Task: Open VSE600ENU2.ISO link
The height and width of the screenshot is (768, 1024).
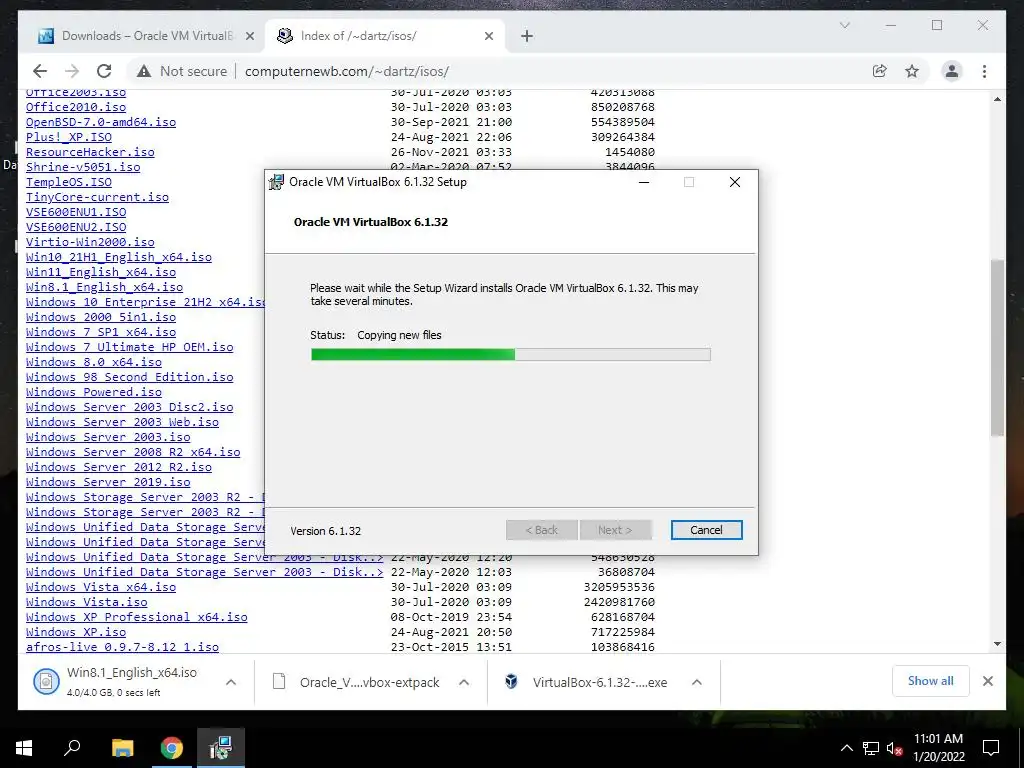Action: 76,227
